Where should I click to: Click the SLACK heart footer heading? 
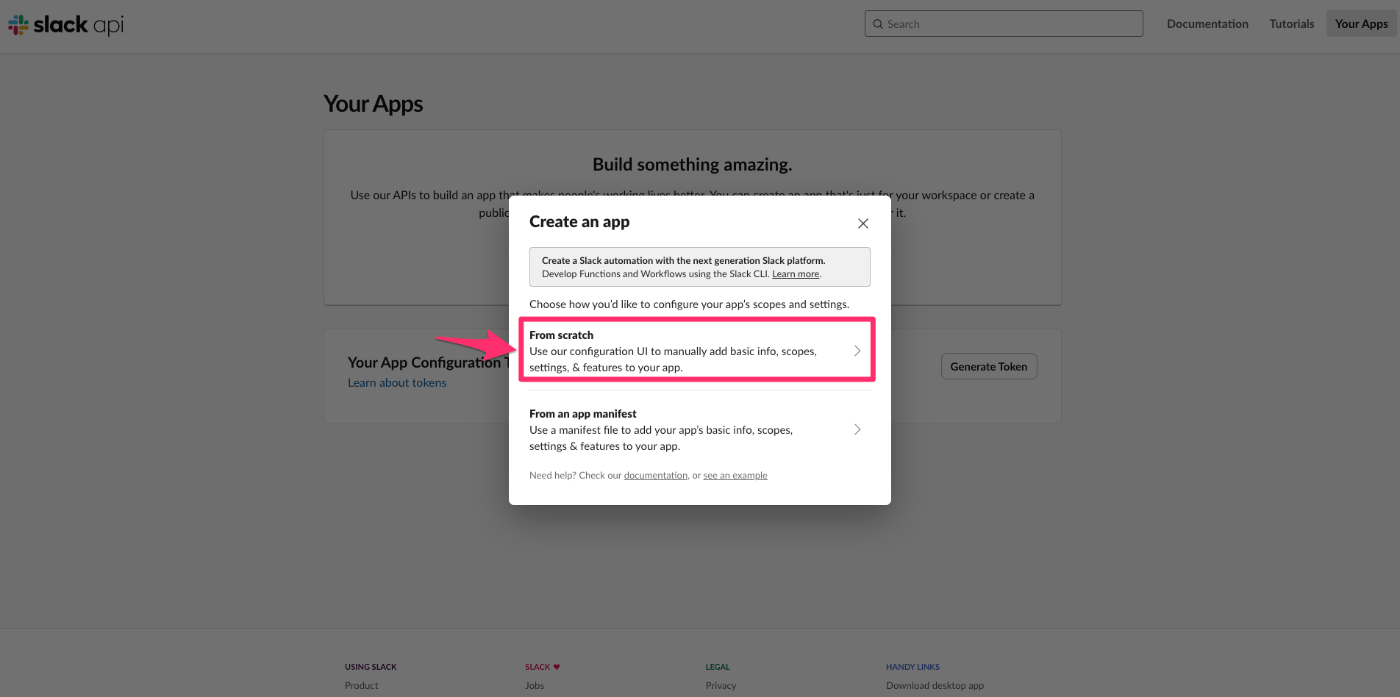543,667
